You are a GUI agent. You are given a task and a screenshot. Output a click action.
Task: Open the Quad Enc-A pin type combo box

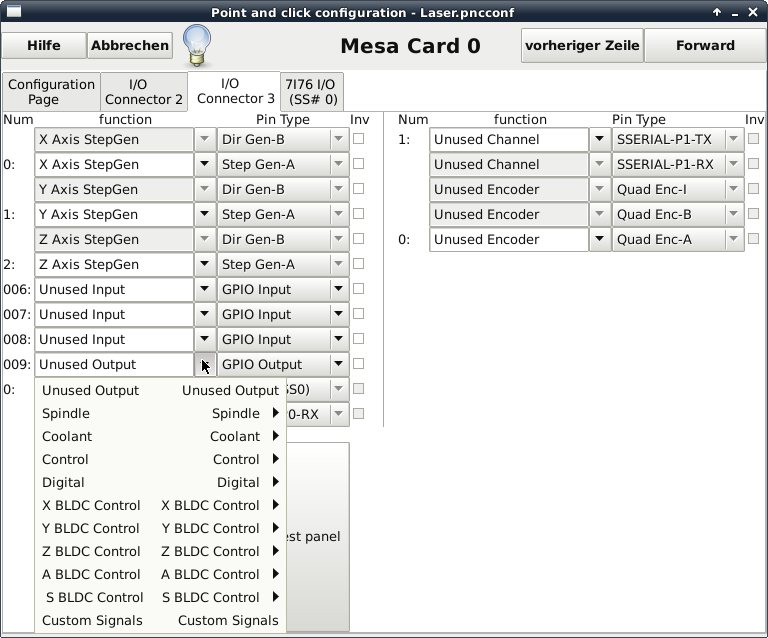pos(678,239)
